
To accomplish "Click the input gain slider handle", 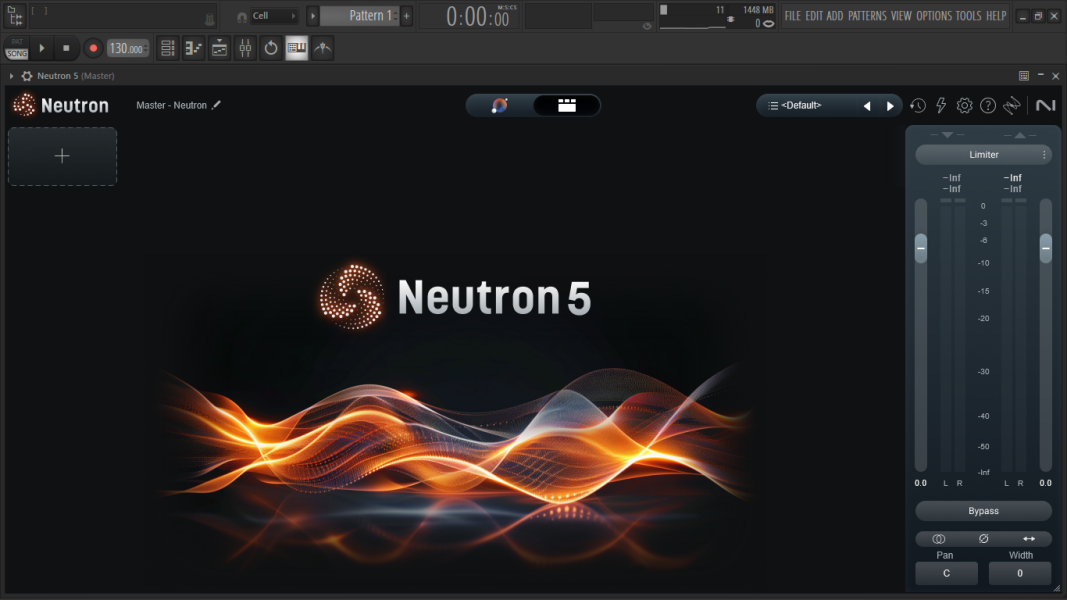I will (x=921, y=247).
